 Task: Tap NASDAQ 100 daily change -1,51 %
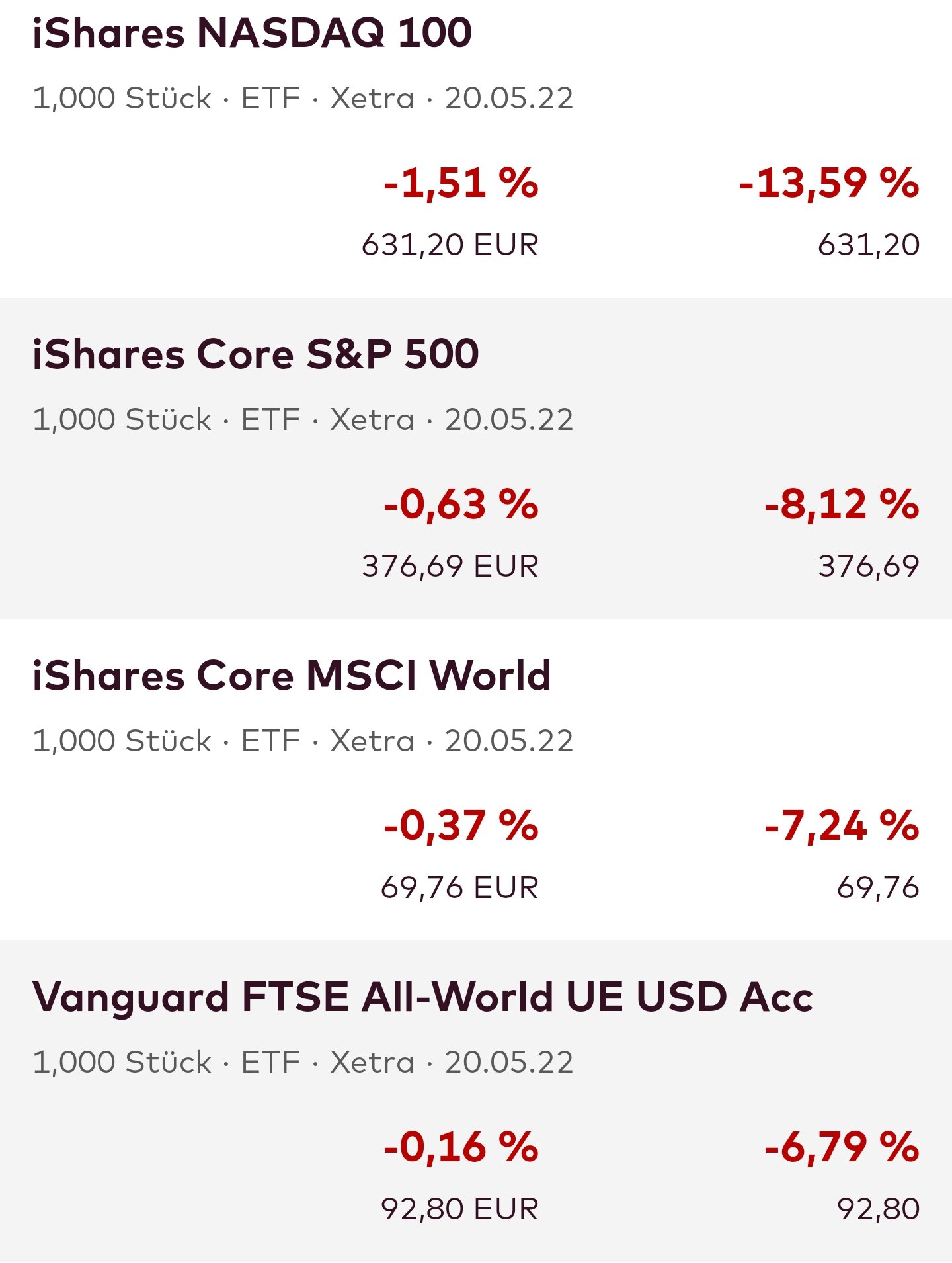461,183
